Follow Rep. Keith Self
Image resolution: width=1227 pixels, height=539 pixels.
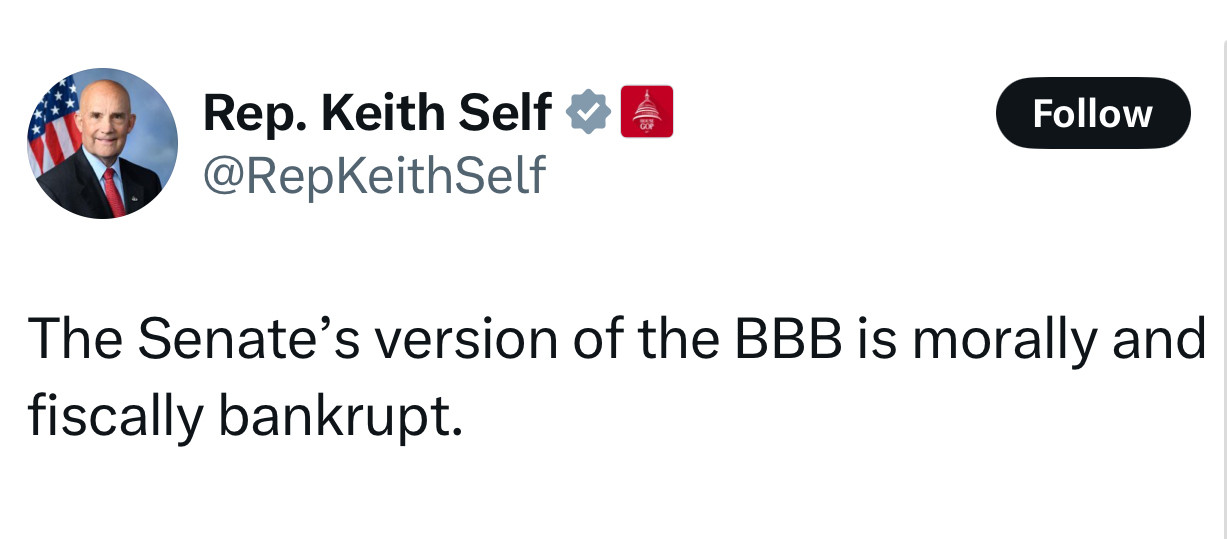point(1092,113)
